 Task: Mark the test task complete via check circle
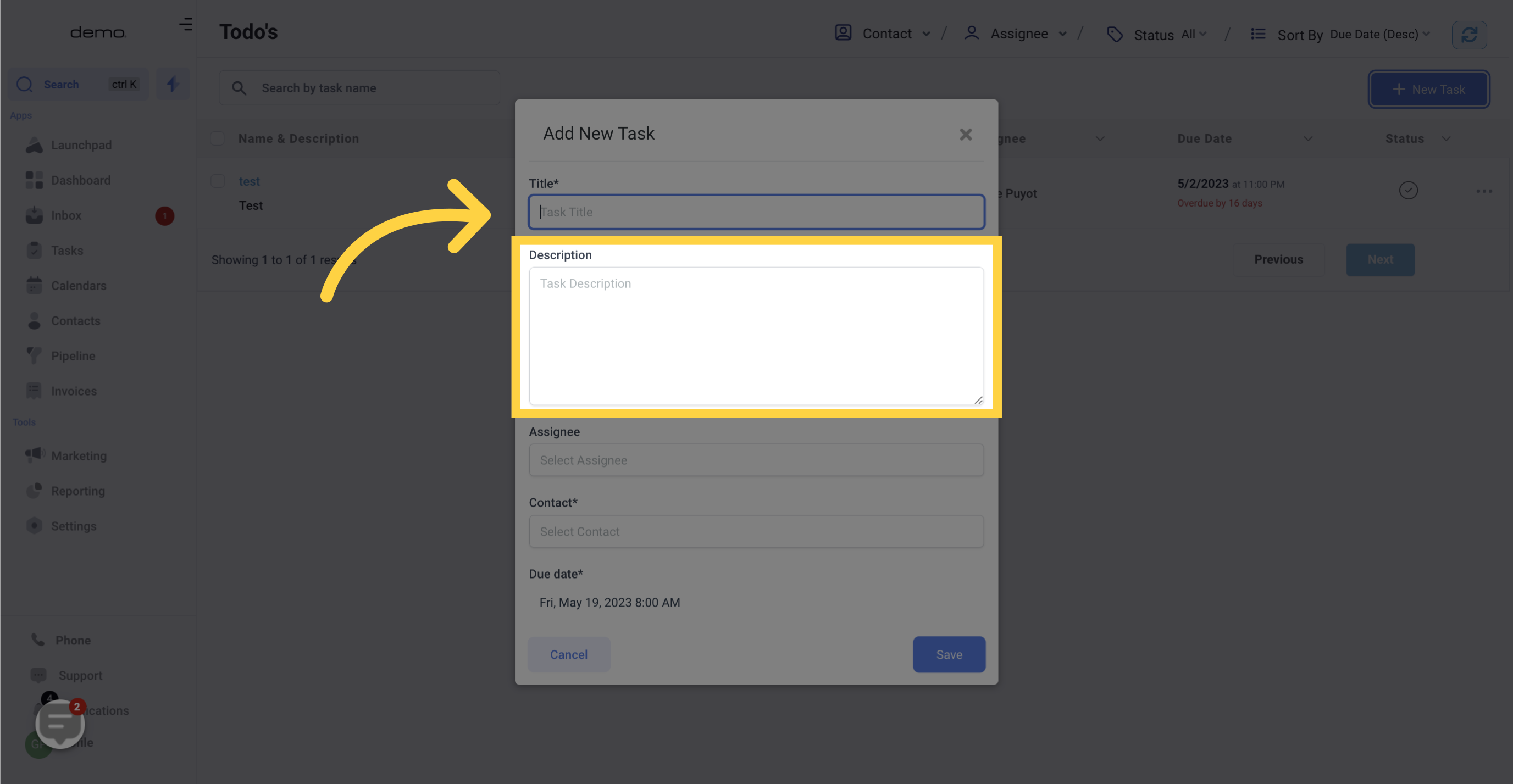point(1408,190)
